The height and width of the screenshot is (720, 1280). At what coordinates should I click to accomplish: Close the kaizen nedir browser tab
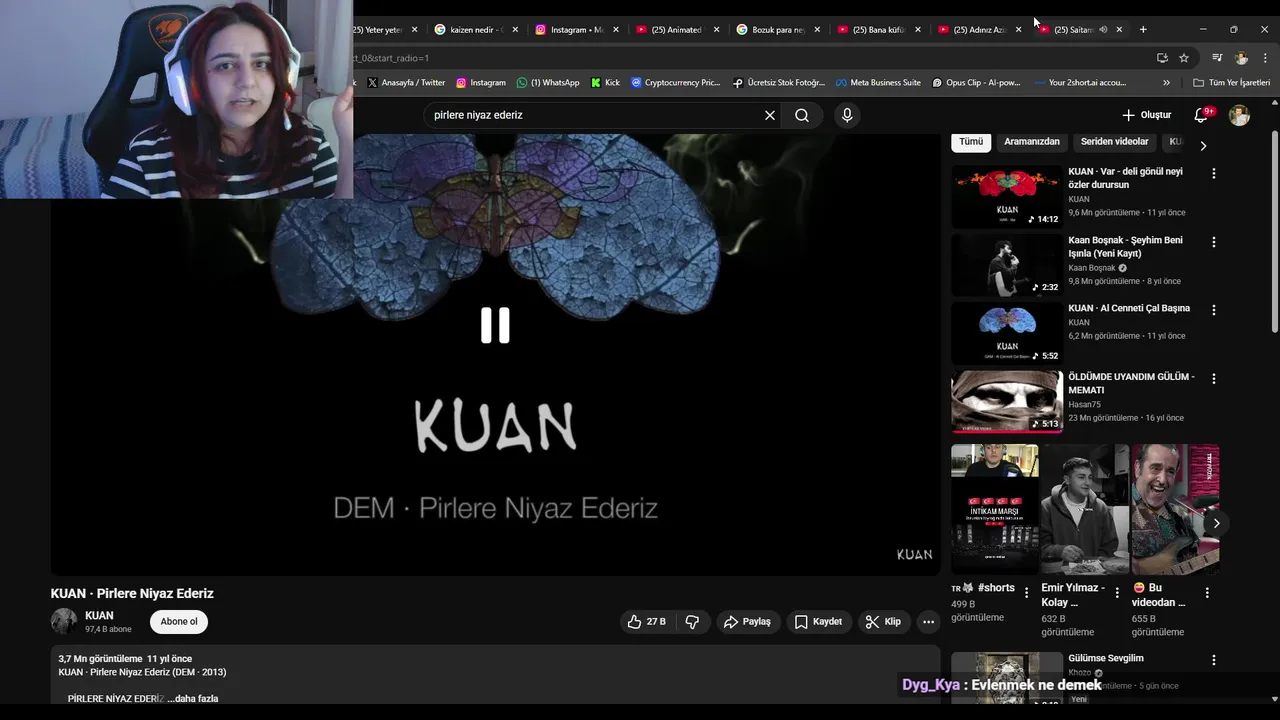point(515,30)
